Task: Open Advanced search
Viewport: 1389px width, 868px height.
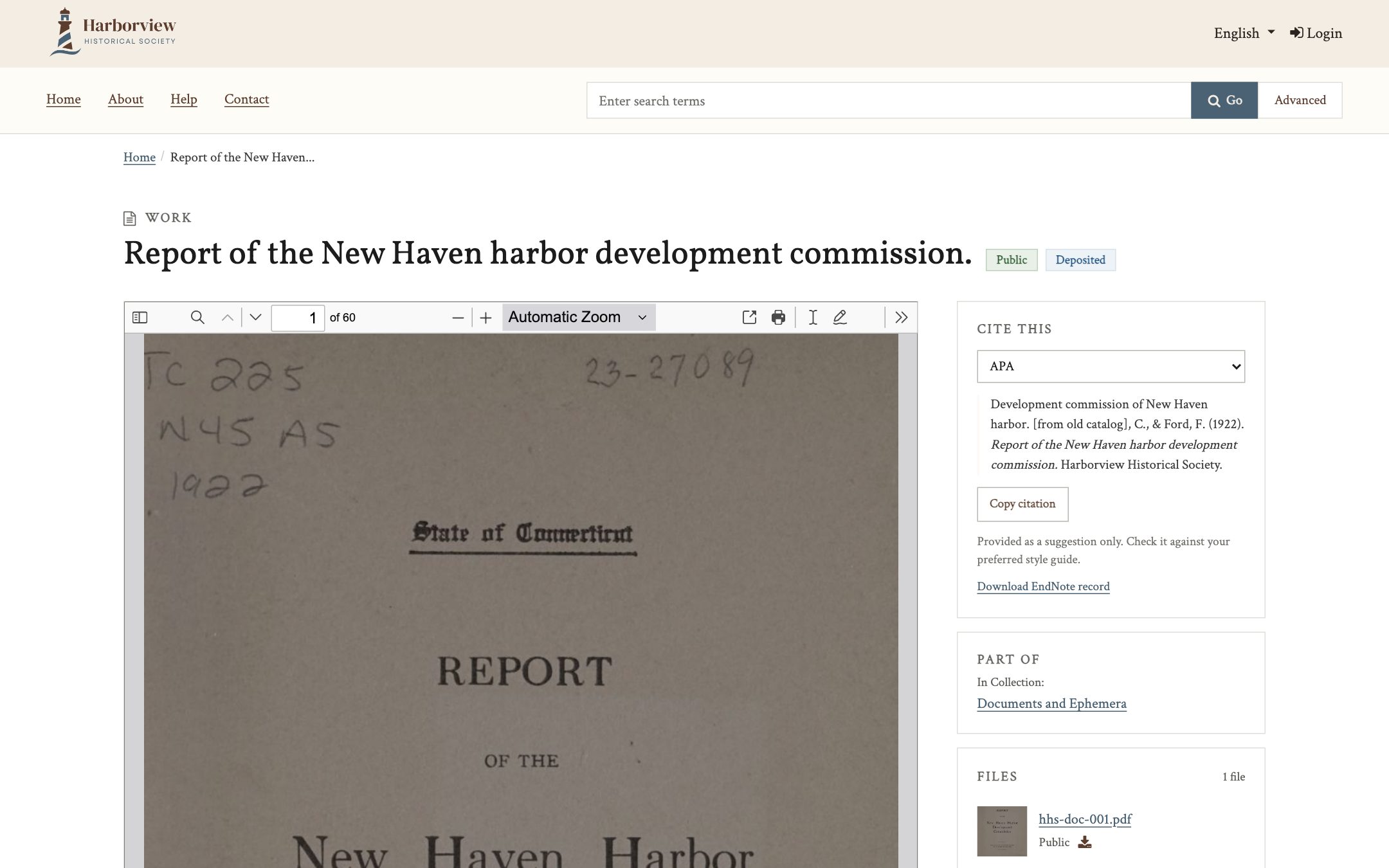Action: pos(1300,100)
